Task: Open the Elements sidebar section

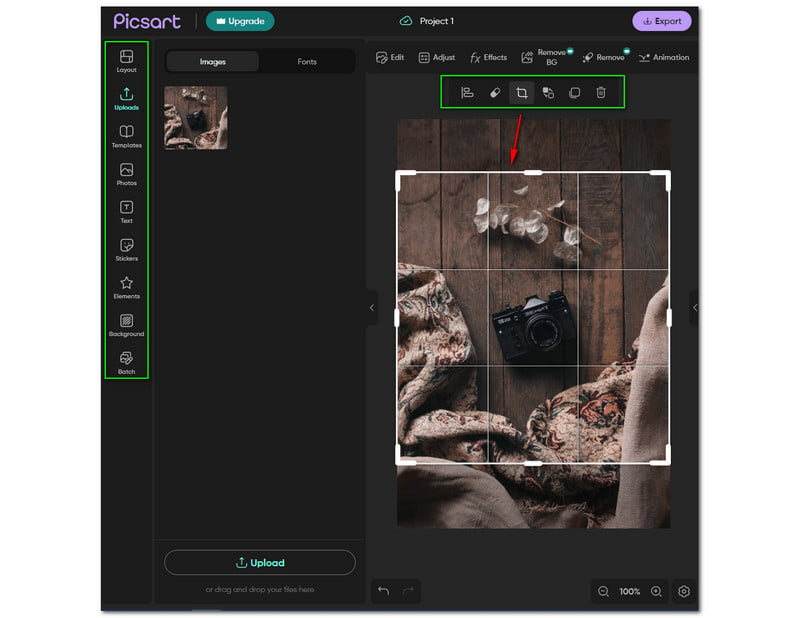Action: pyautogui.click(x=126, y=287)
